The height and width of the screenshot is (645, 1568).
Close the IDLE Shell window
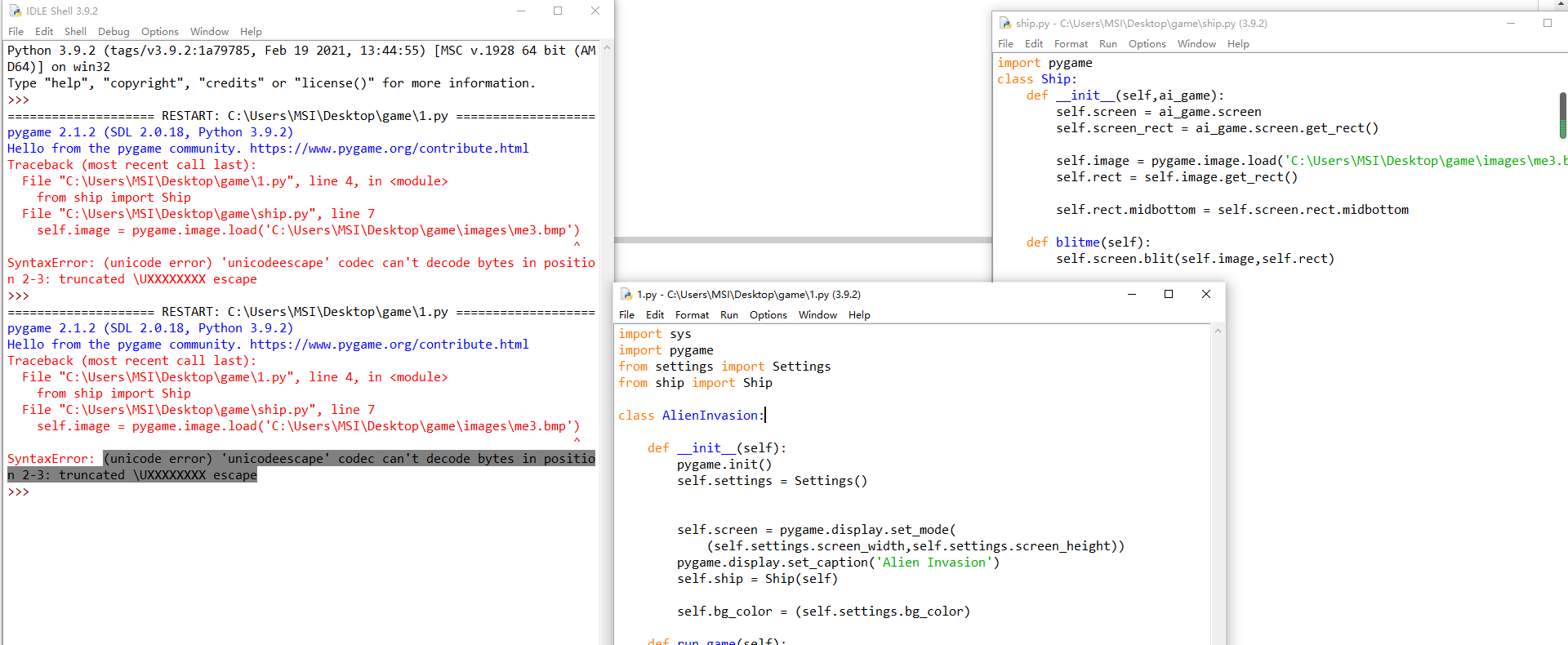(595, 11)
